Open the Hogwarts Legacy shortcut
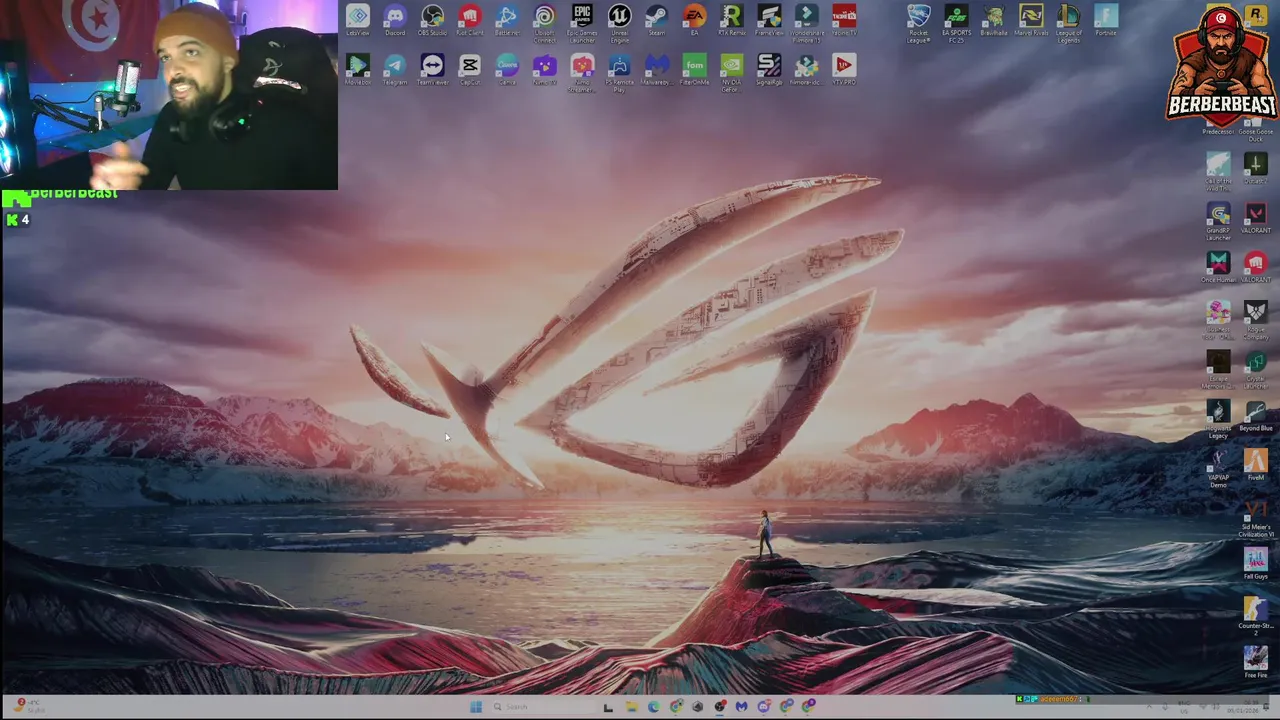 [1218, 417]
